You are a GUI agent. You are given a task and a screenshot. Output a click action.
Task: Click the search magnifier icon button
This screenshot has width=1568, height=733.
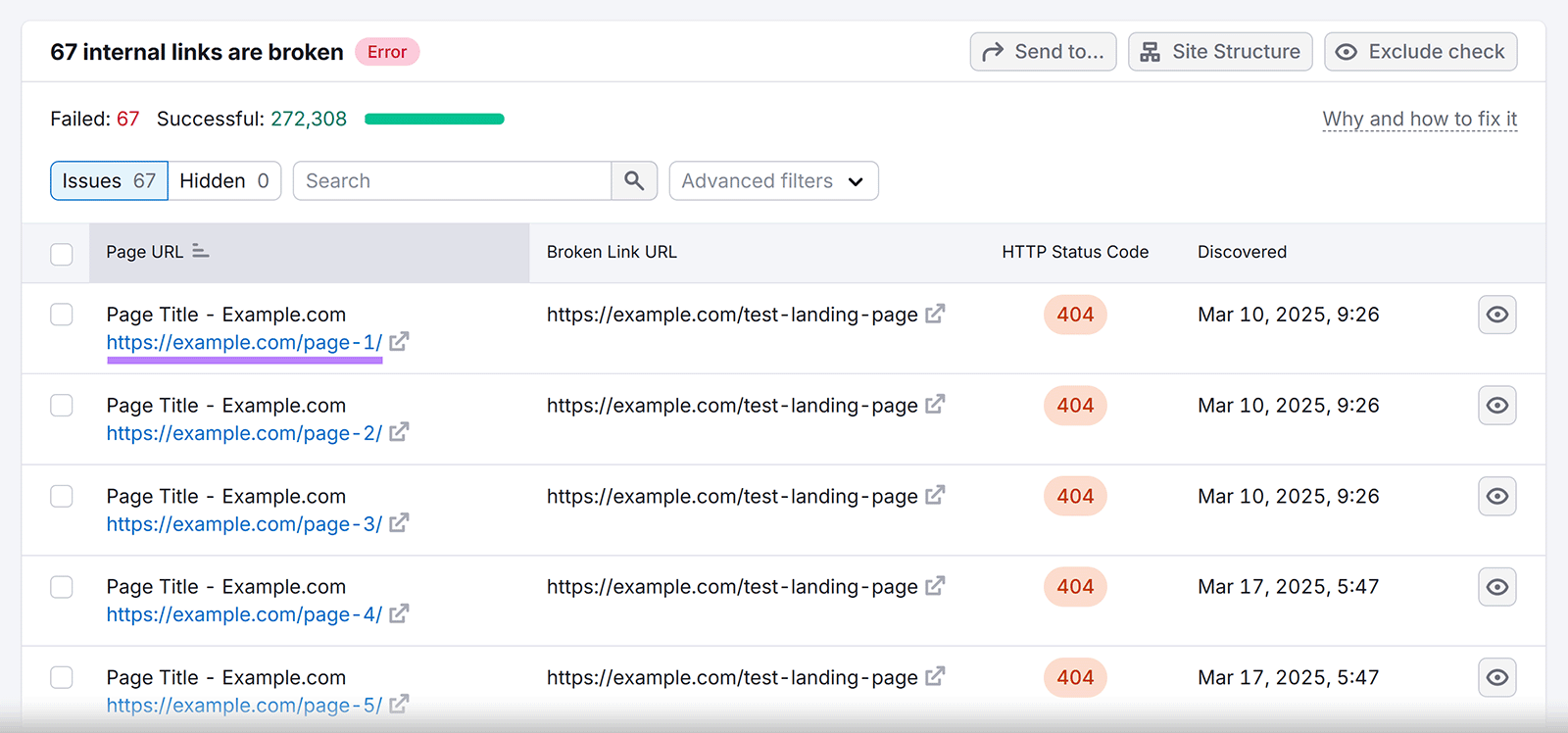click(x=634, y=181)
